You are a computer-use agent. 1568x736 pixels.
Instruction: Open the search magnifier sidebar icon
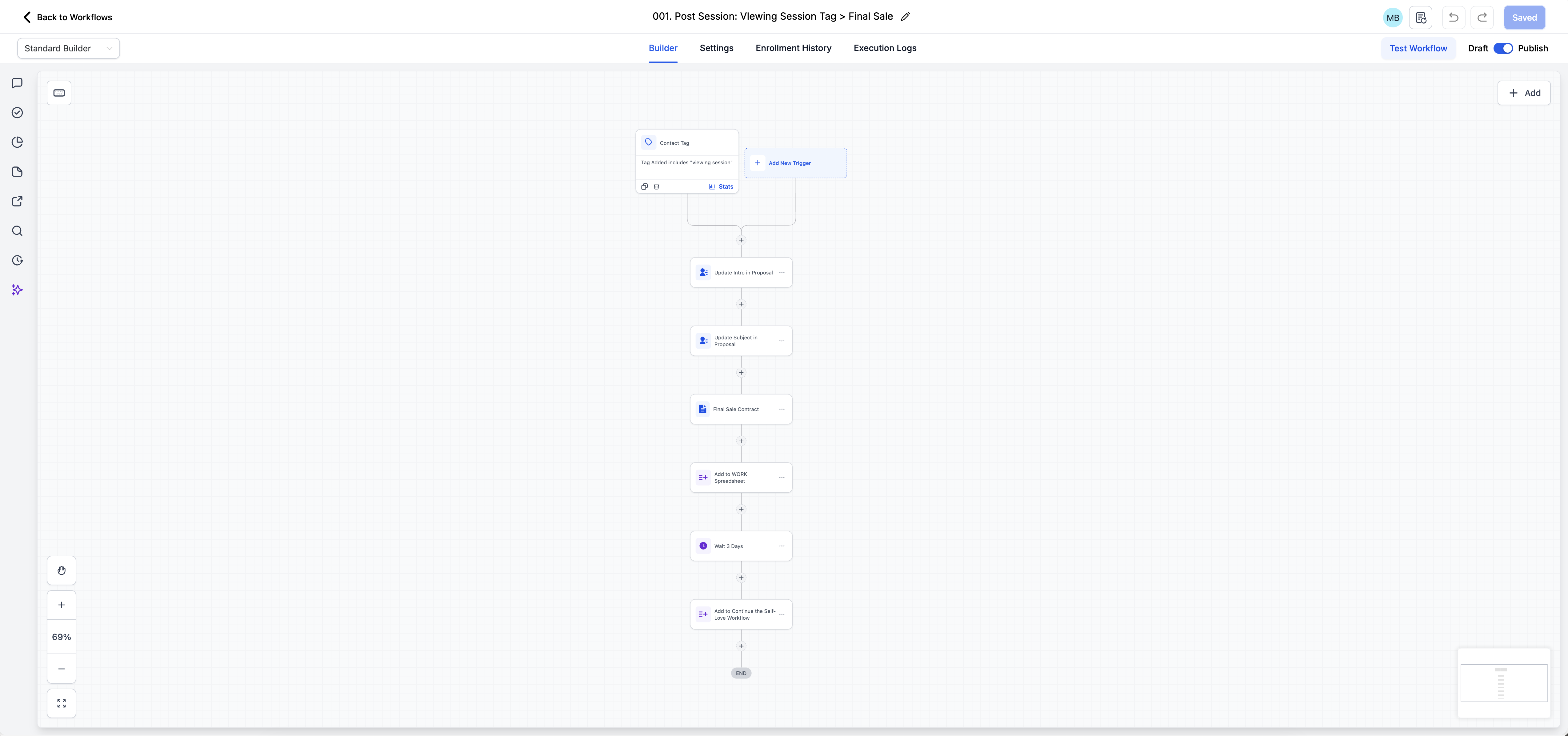[x=17, y=231]
